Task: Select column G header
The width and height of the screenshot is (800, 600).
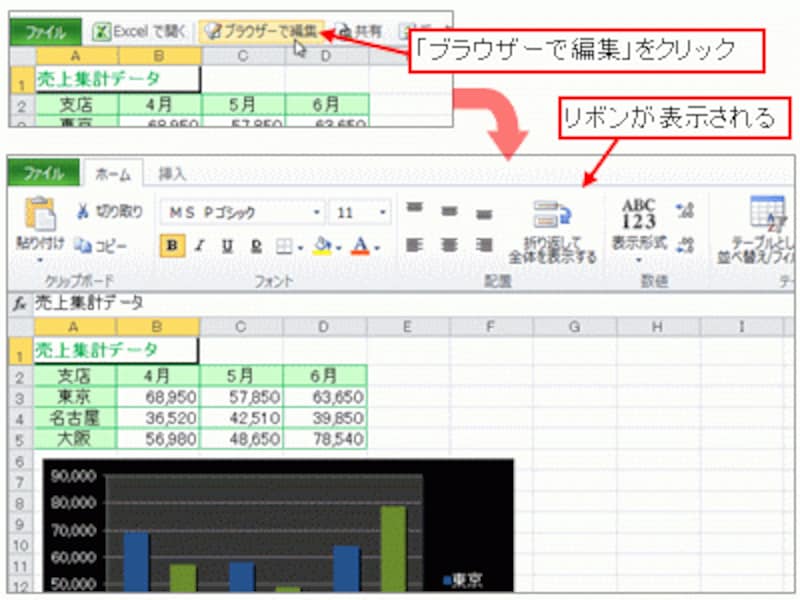Action: click(574, 327)
